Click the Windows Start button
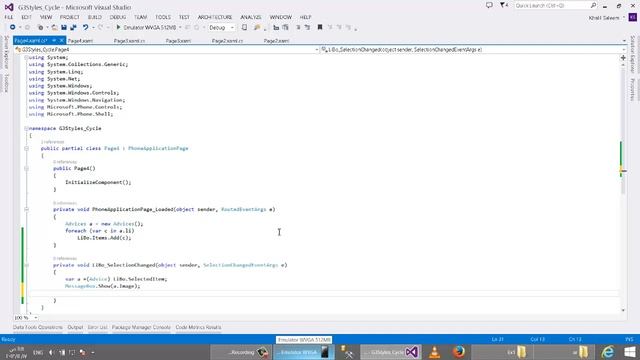 [629, 352]
